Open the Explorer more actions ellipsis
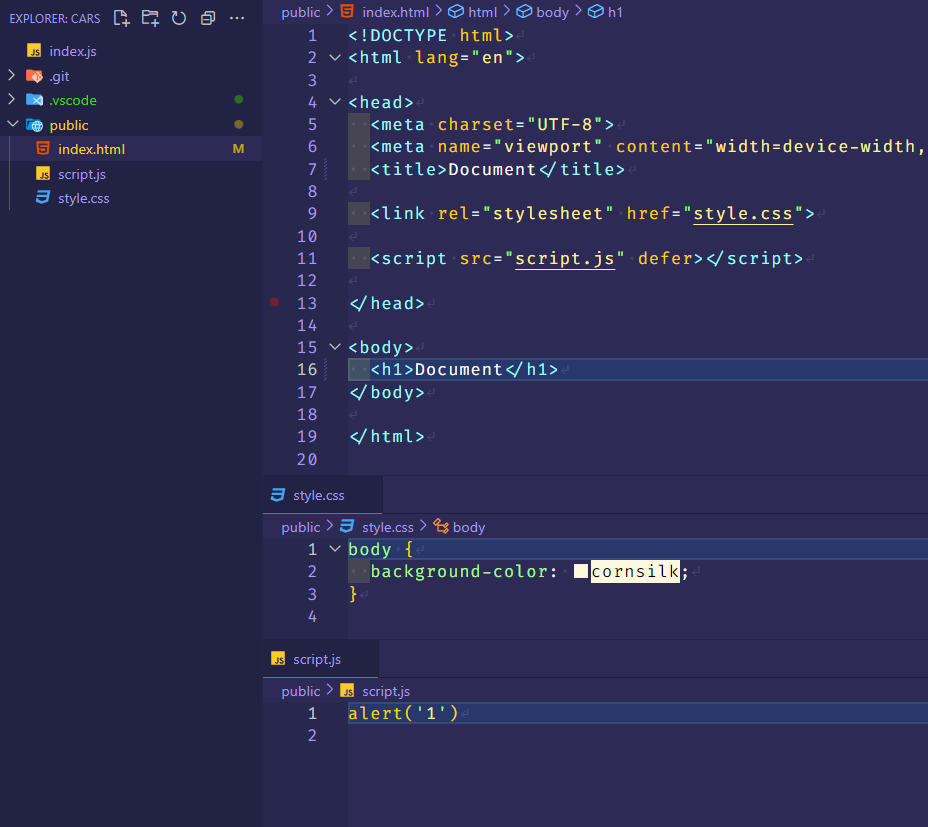Viewport: 928px width, 827px height. point(237,18)
